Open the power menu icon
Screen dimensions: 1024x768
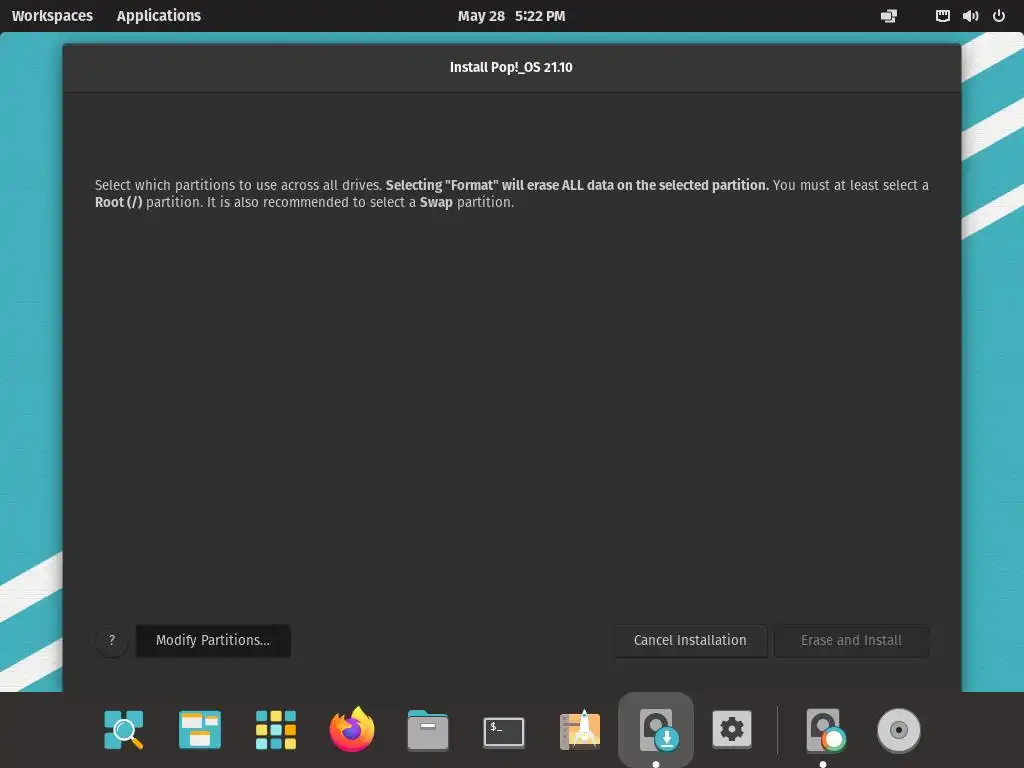[x=999, y=16]
